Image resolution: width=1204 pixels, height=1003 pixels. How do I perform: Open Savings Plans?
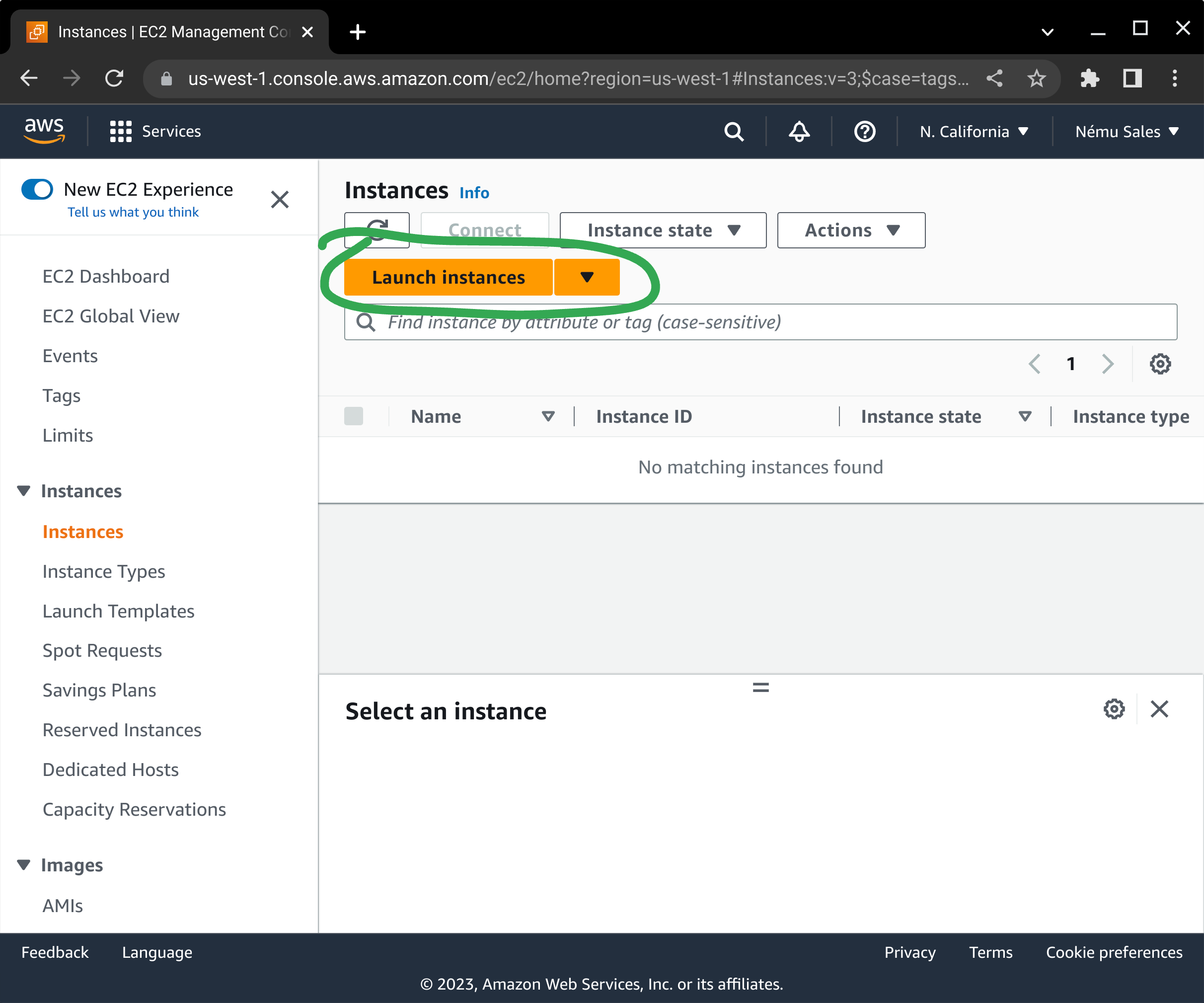[x=99, y=691]
